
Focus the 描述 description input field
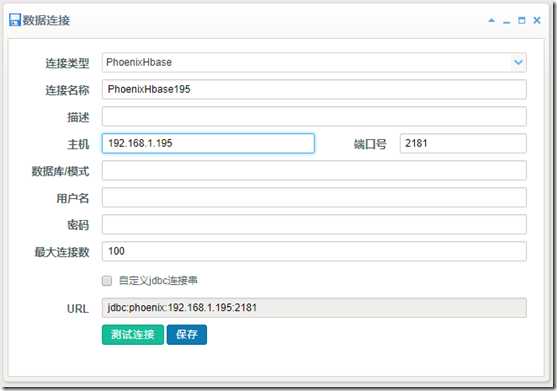coord(314,116)
